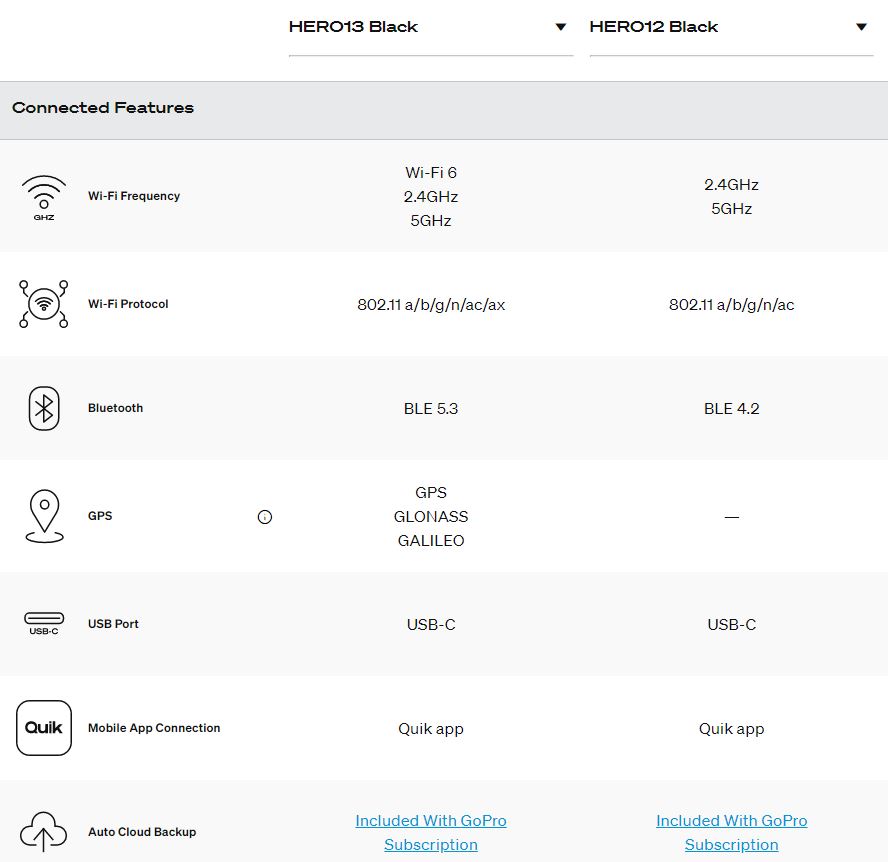Screen dimensions: 888x862
Task: Click the BLE 4.2 value
Action: (732, 409)
